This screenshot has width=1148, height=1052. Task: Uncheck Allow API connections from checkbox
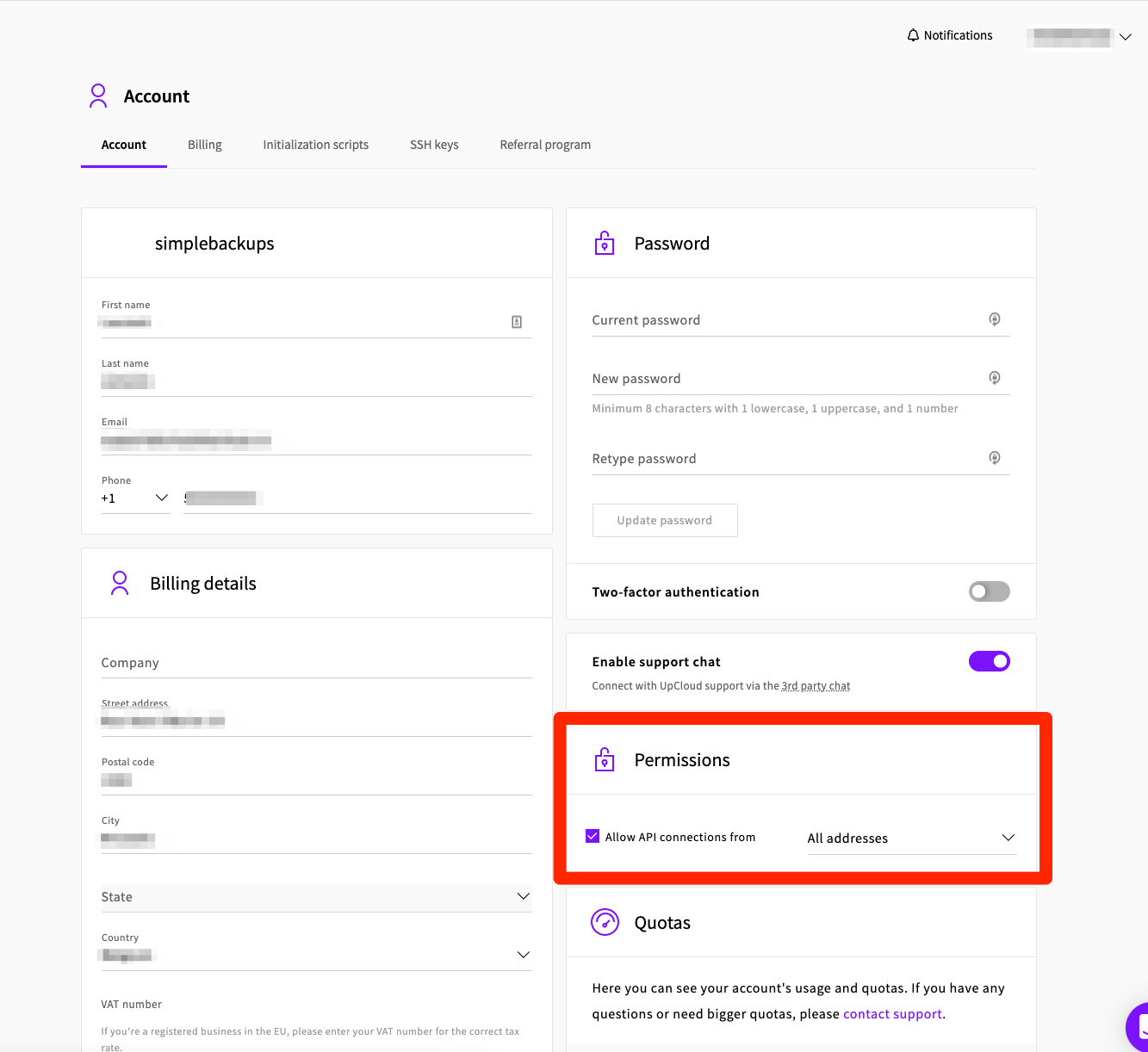[593, 836]
